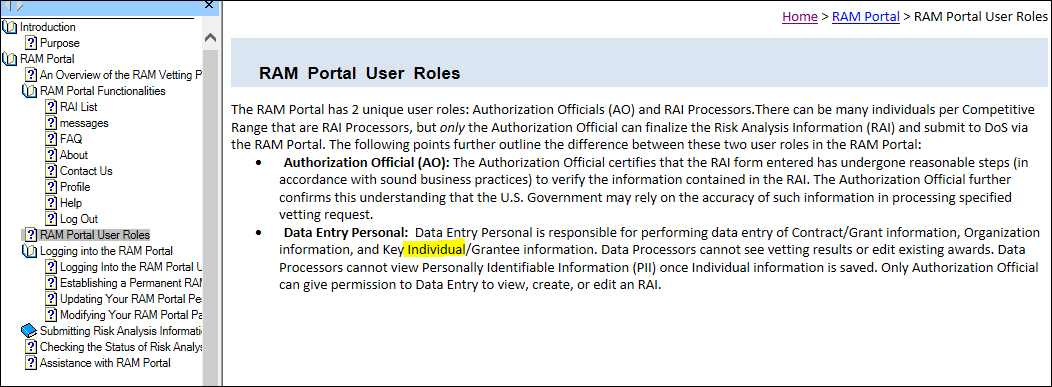Click the FAQ topic page icon
The height and width of the screenshot is (387, 1052).
tap(51, 139)
